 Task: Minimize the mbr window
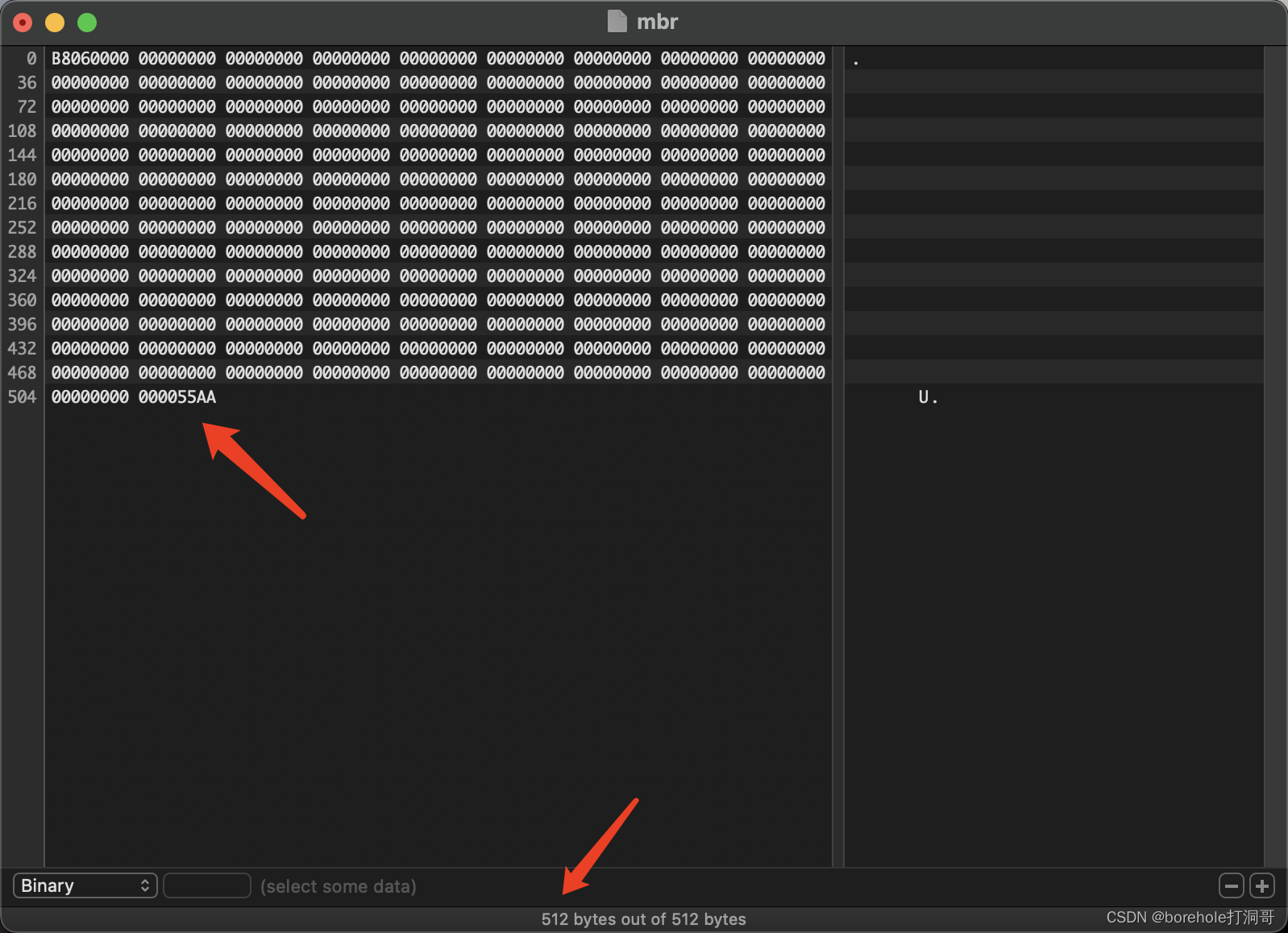[x=55, y=23]
